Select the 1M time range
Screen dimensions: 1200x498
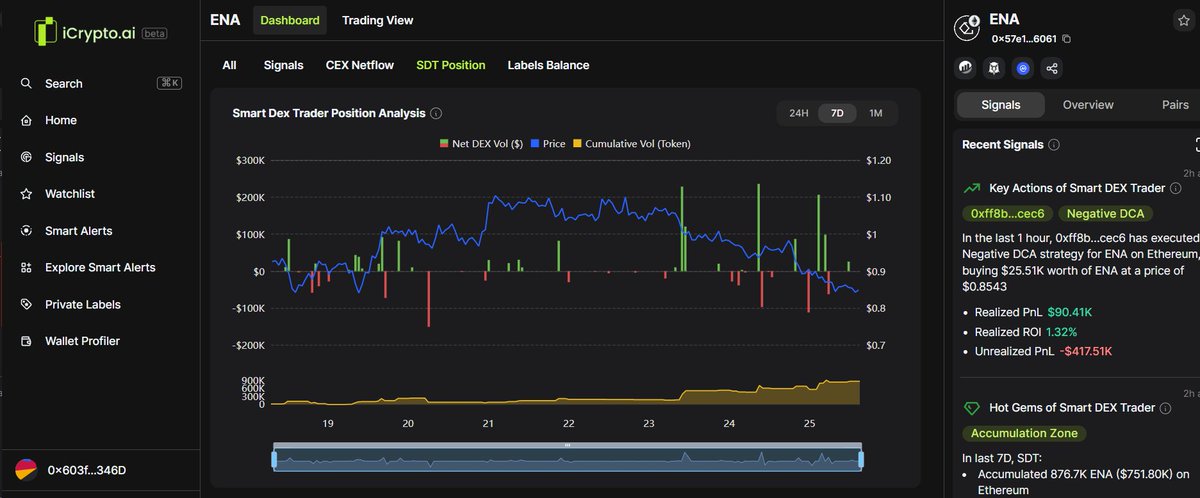click(875, 113)
